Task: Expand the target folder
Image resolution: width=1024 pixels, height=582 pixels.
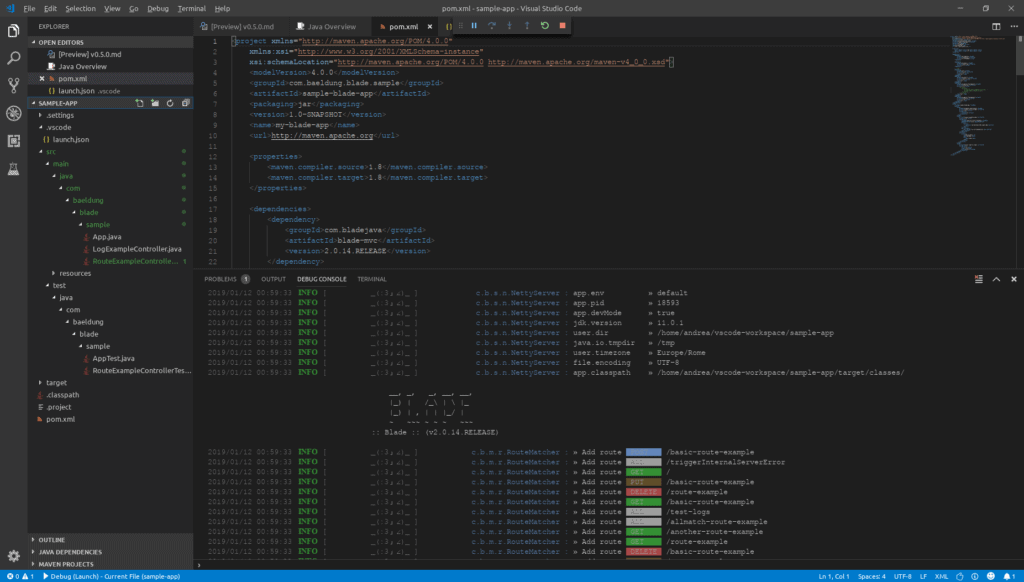Action: click(56, 382)
